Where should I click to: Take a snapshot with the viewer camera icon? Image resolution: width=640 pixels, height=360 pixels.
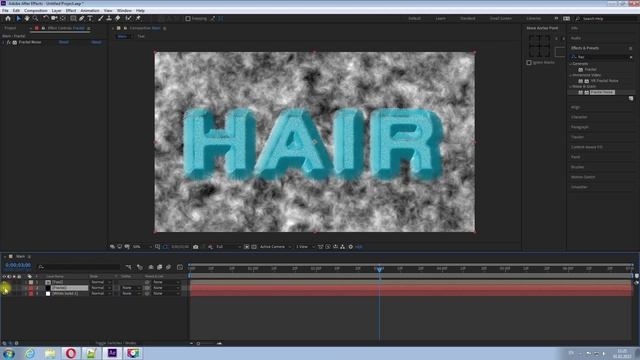tap(196, 247)
